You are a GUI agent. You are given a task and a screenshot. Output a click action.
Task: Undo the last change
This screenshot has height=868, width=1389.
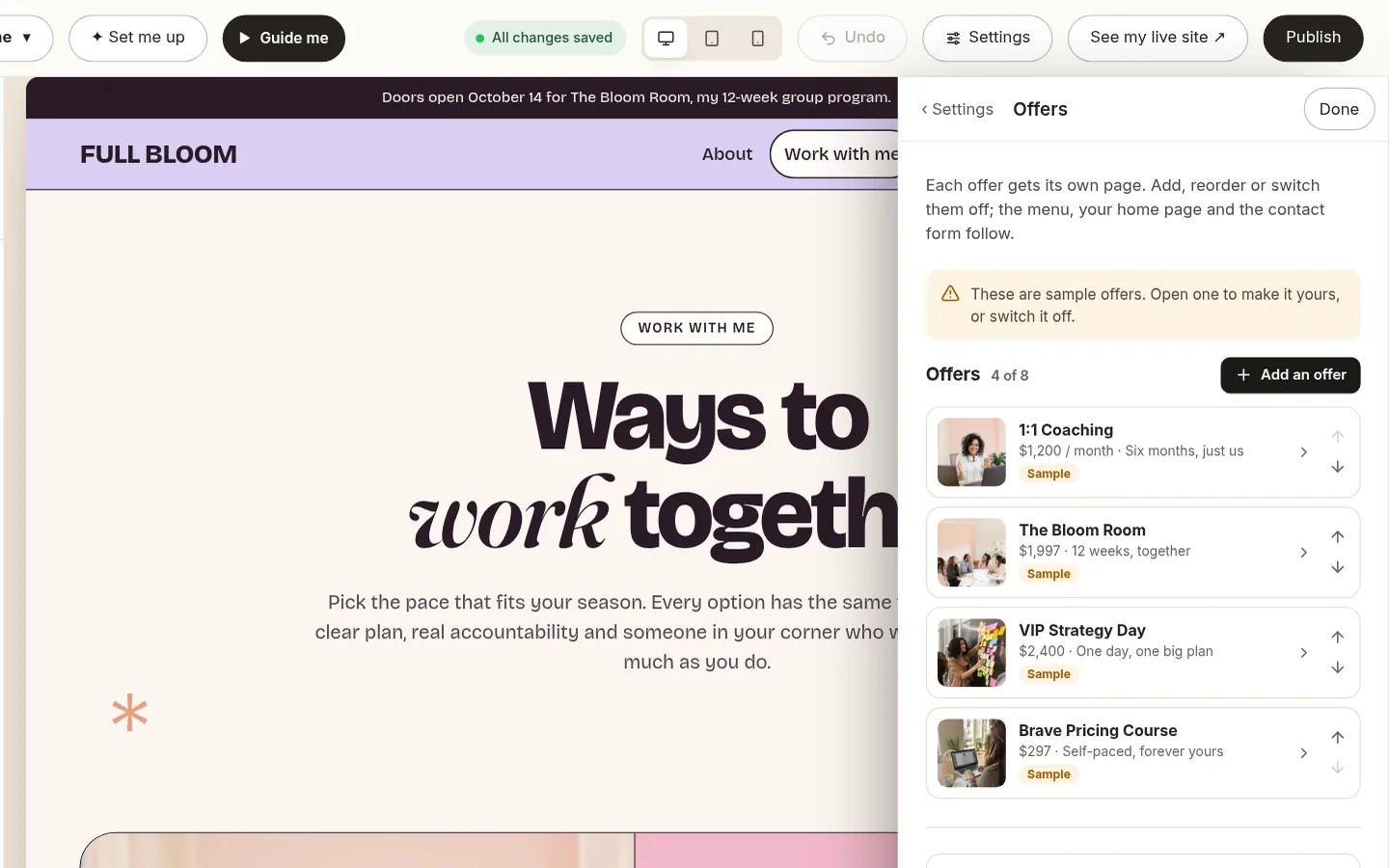[853, 38]
